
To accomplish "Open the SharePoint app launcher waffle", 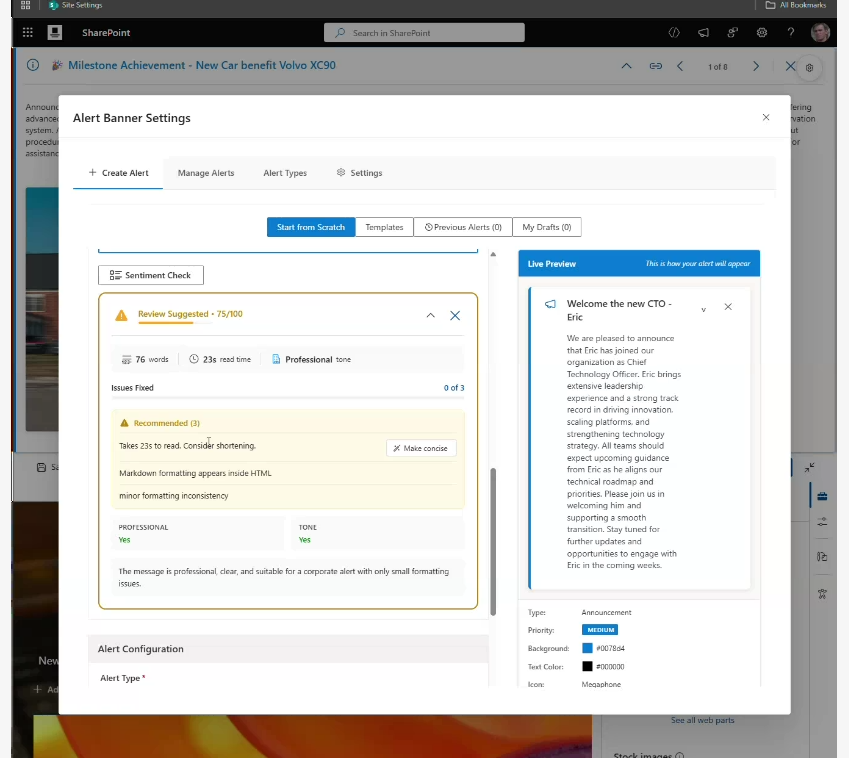I will point(27,33).
